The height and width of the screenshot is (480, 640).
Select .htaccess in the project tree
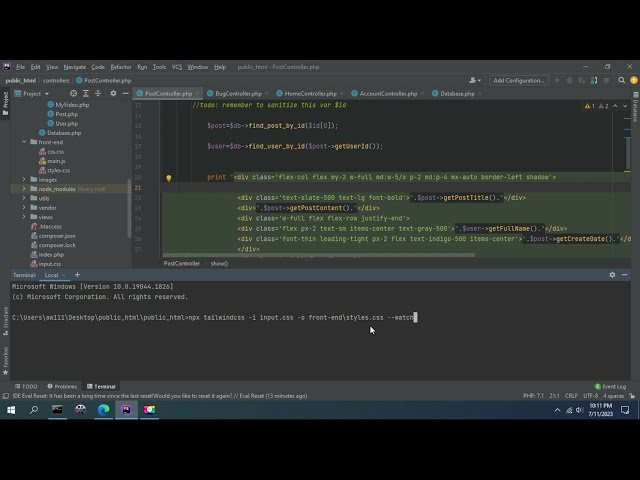point(46,227)
